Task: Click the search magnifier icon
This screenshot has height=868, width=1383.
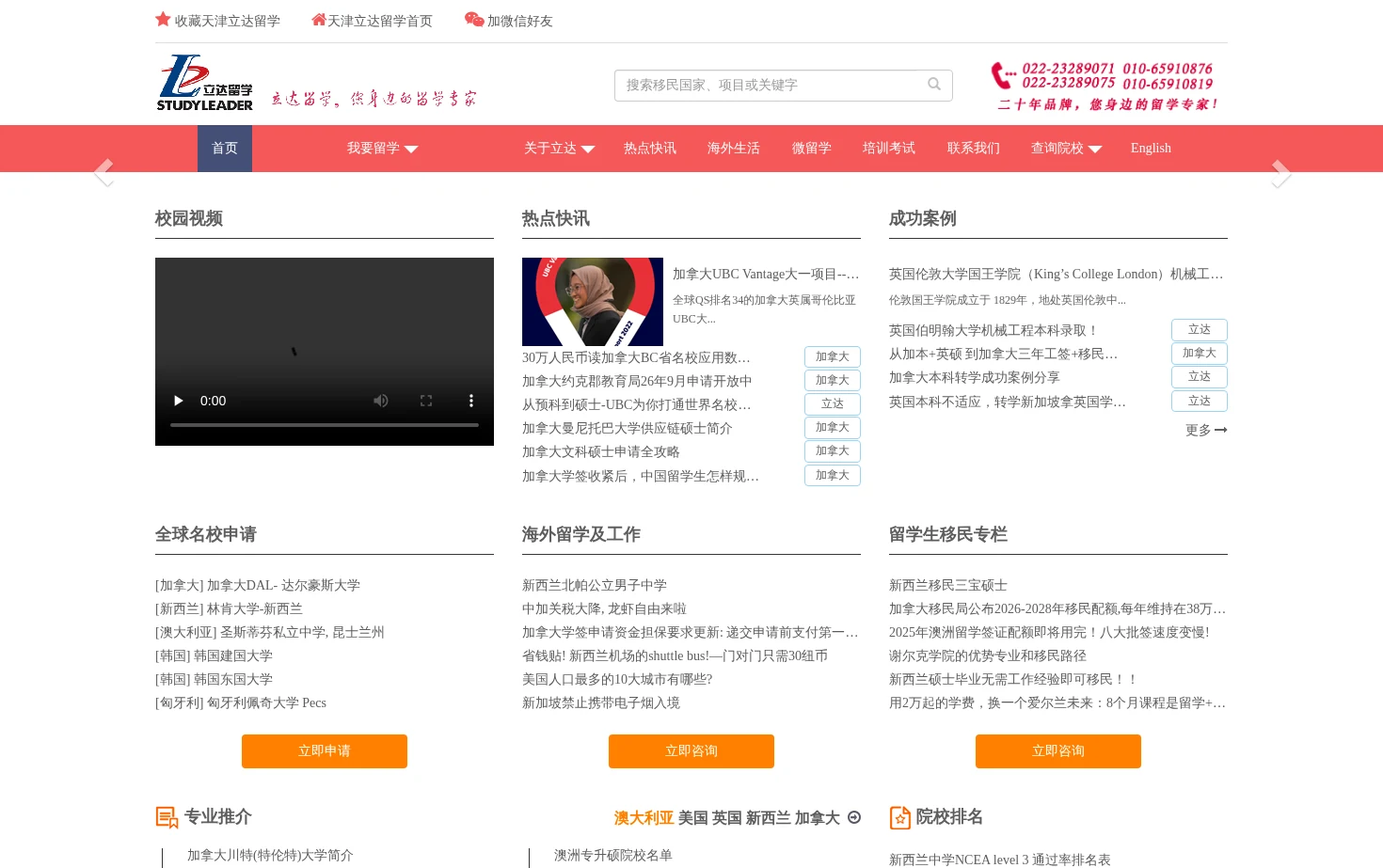Action: tap(934, 85)
